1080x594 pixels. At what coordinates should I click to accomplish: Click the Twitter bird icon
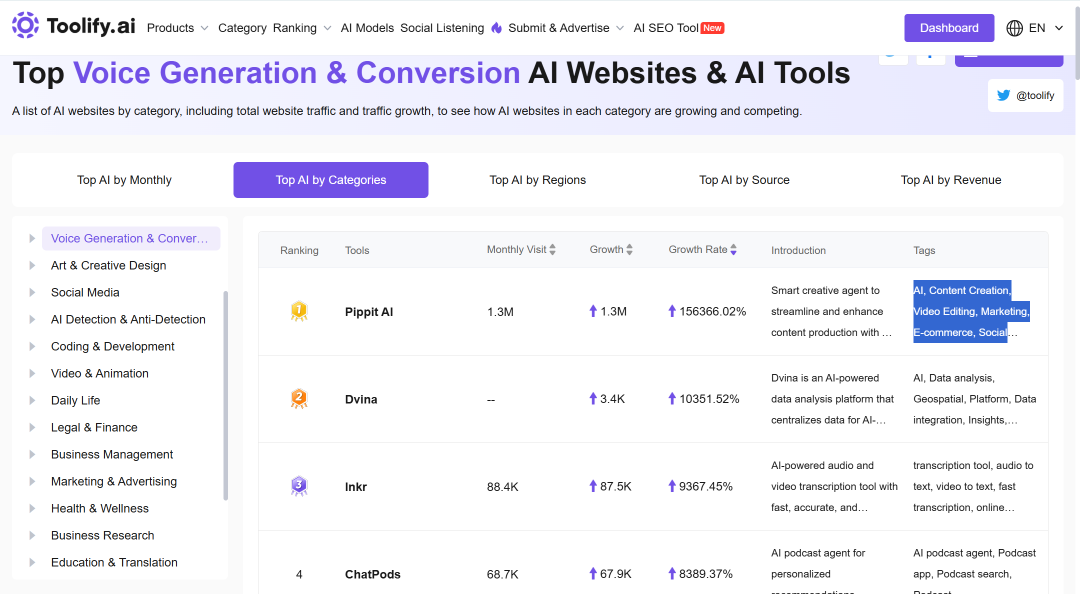point(1004,95)
